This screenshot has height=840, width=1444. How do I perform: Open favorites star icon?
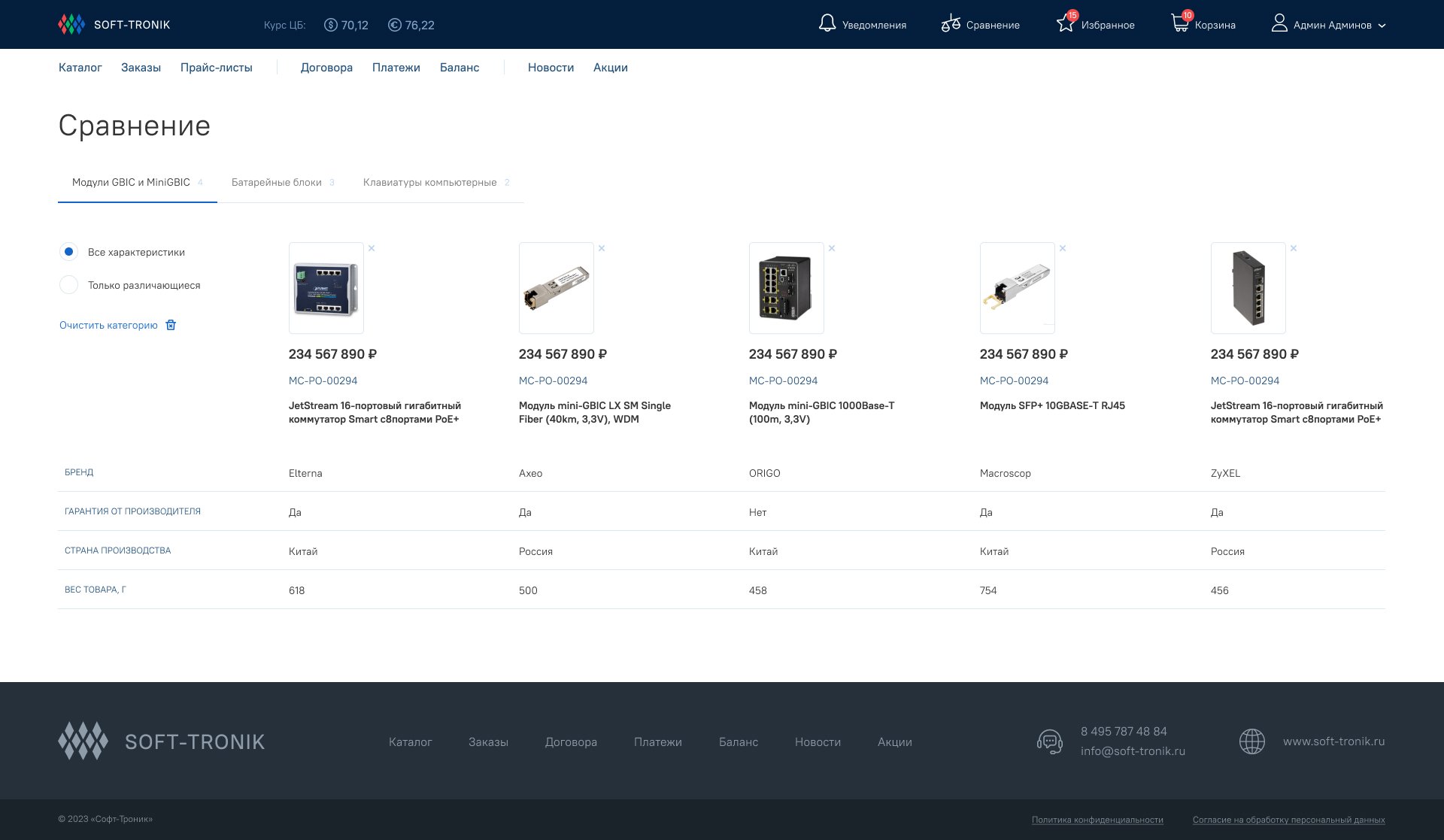pos(1066,23)
